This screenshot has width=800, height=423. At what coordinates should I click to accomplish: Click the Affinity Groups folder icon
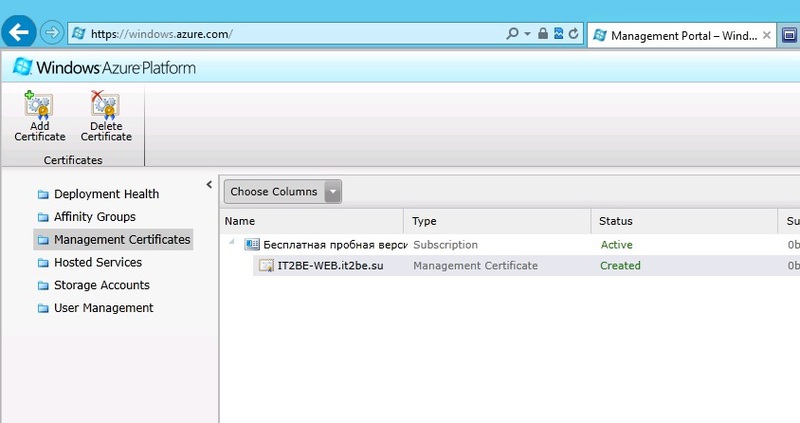[x=43, y=217]
